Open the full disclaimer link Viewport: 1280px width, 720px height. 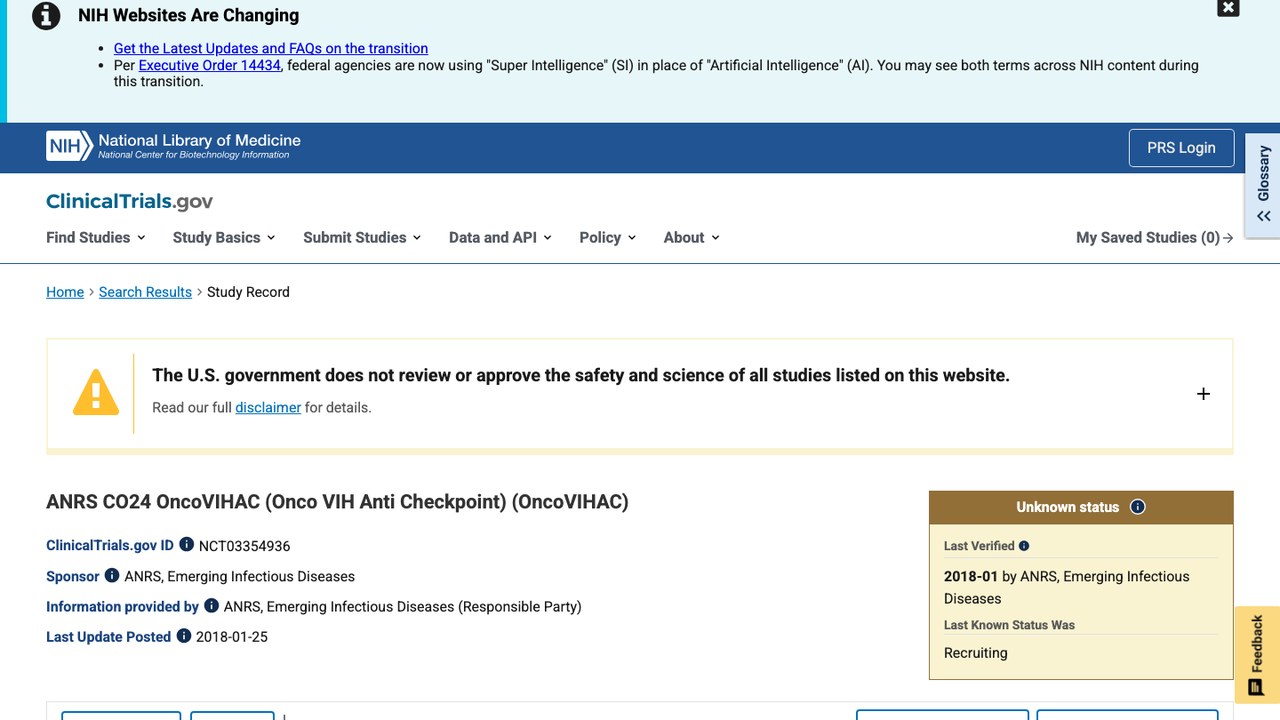(268, 407)
